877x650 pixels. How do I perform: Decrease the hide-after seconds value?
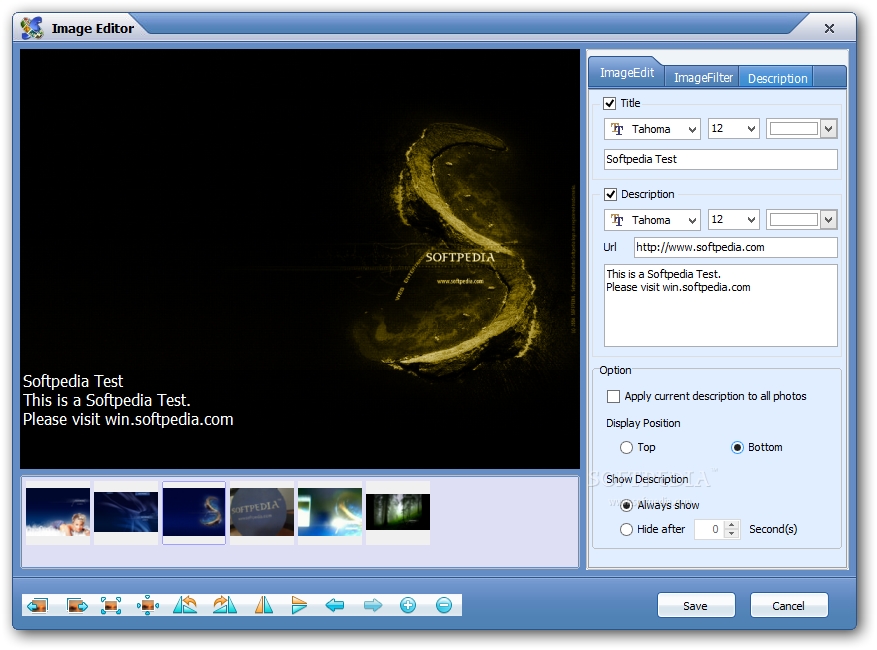(731, 534)
